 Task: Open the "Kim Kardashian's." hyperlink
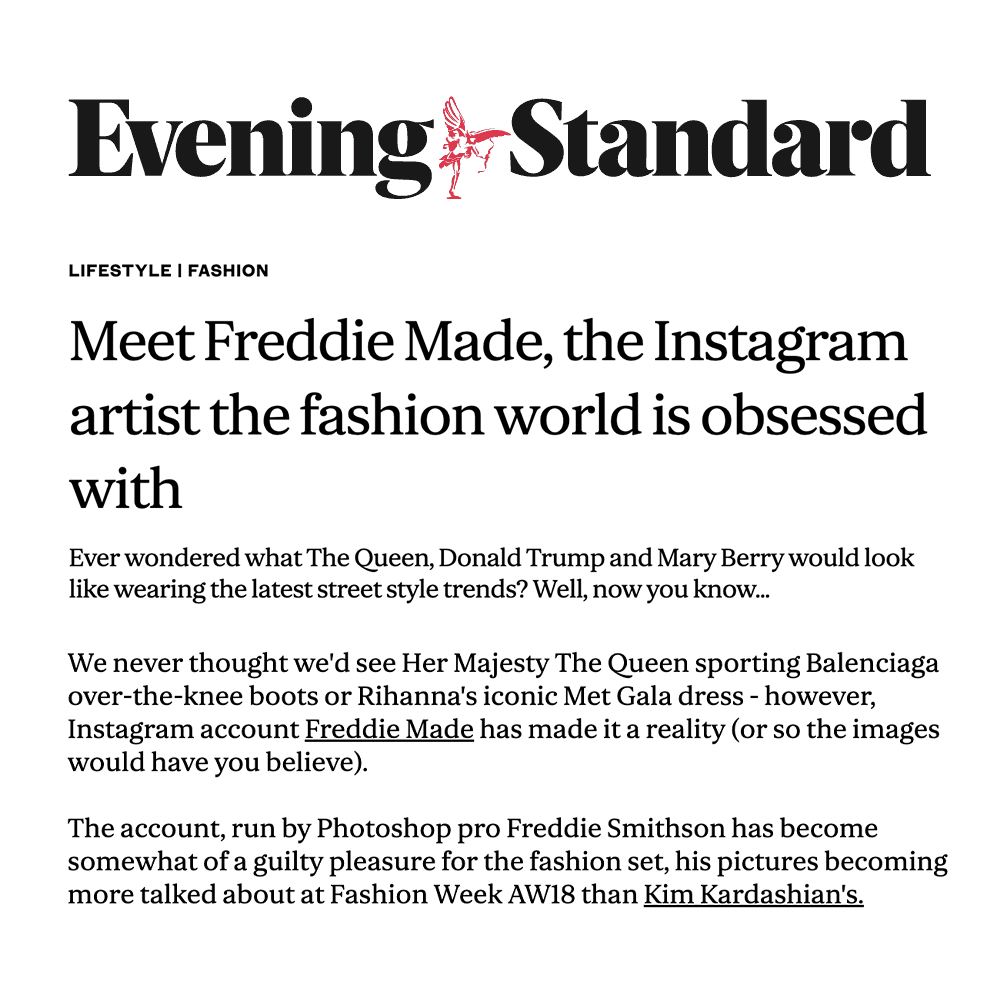753,894
